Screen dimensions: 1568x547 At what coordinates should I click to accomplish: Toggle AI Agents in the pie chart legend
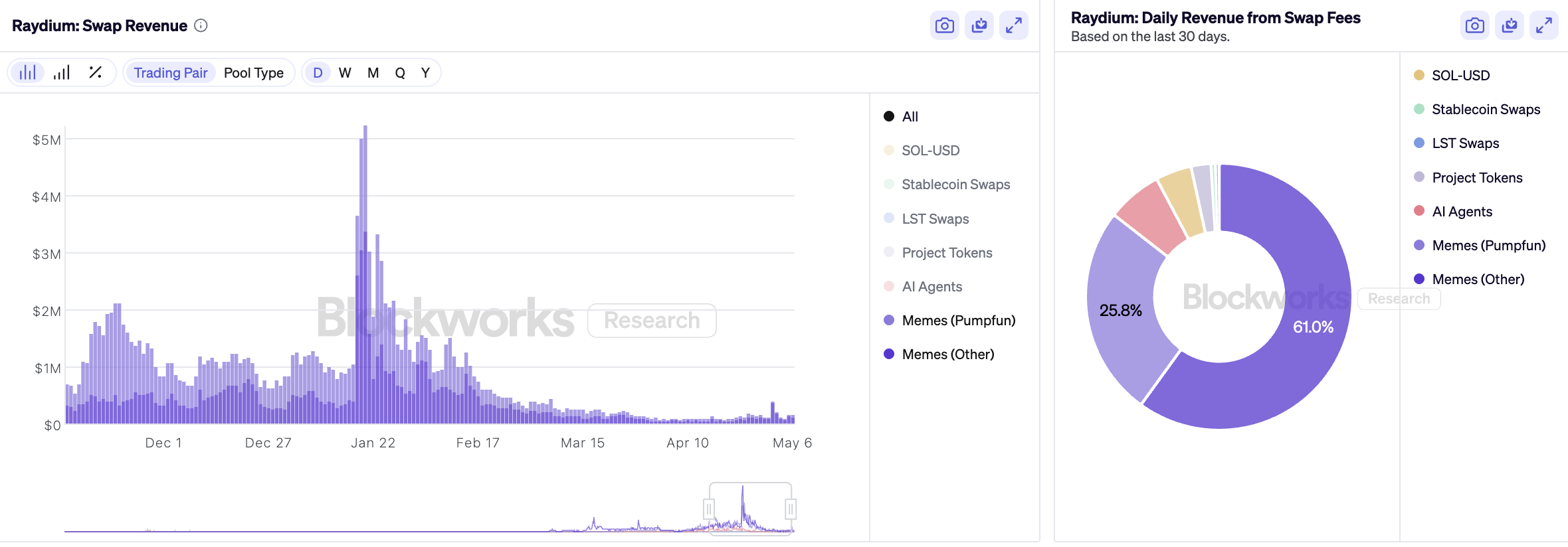pyautogui.click(x=1461, y=212)
